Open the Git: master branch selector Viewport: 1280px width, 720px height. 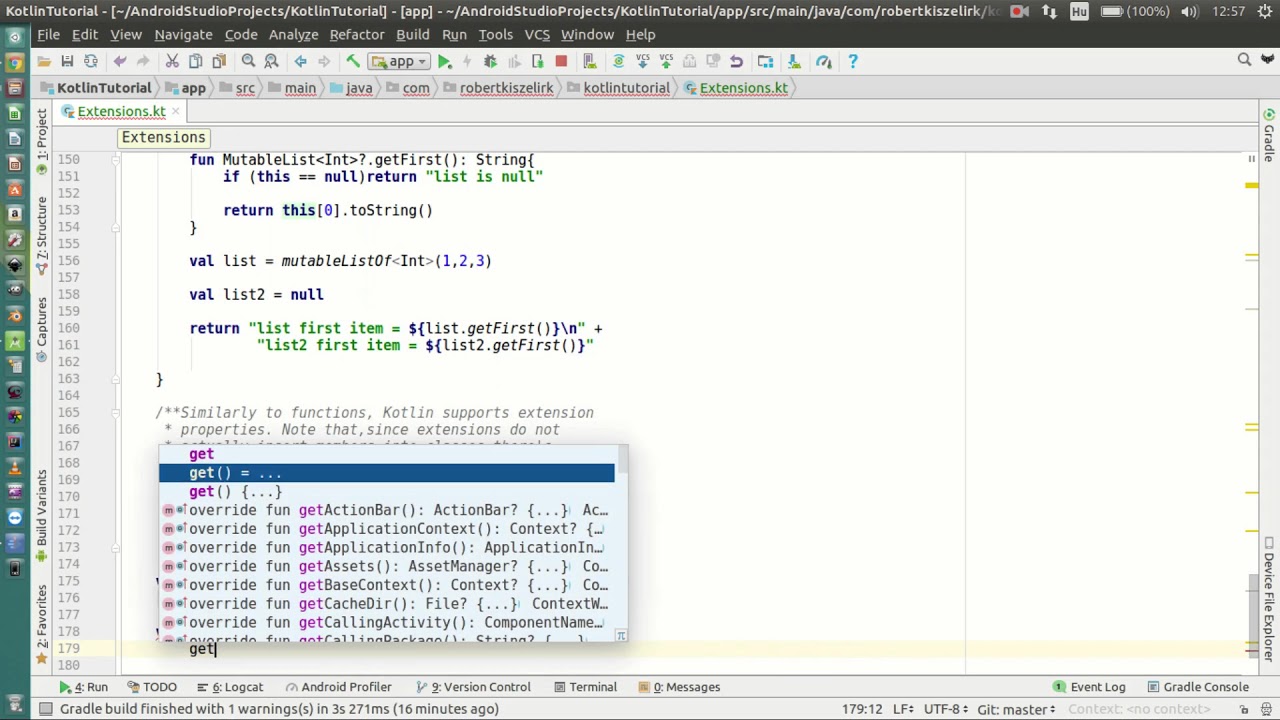tap(1015, 709)
